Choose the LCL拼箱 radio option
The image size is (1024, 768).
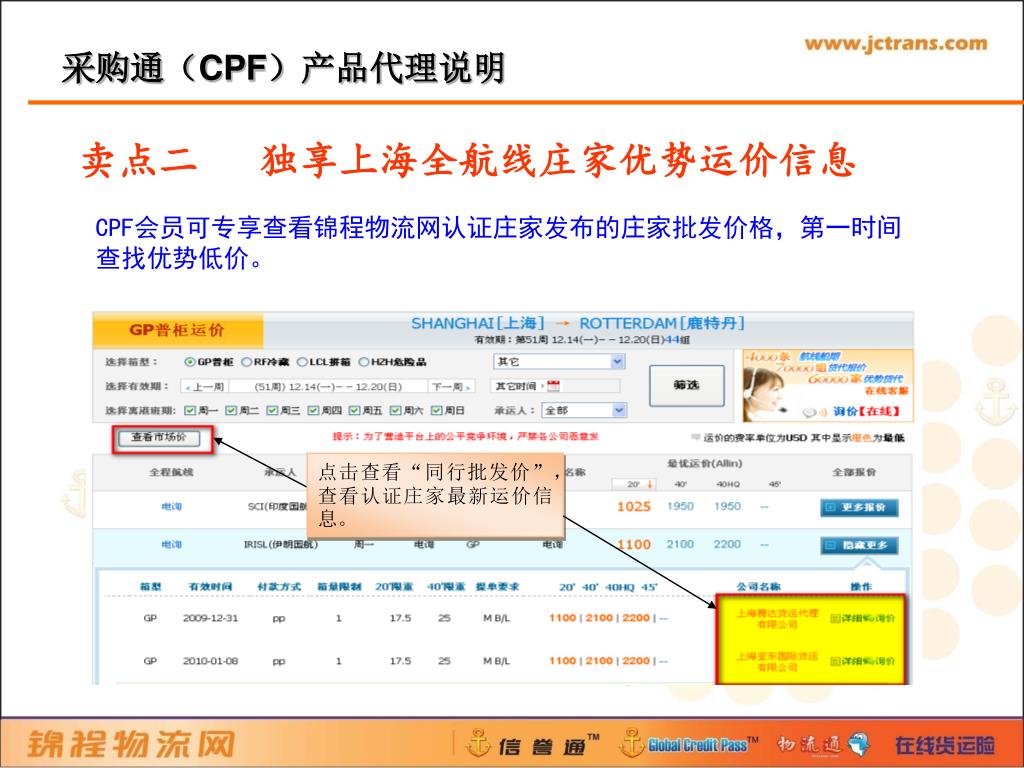pyautogui.click(x=302, y=362)
